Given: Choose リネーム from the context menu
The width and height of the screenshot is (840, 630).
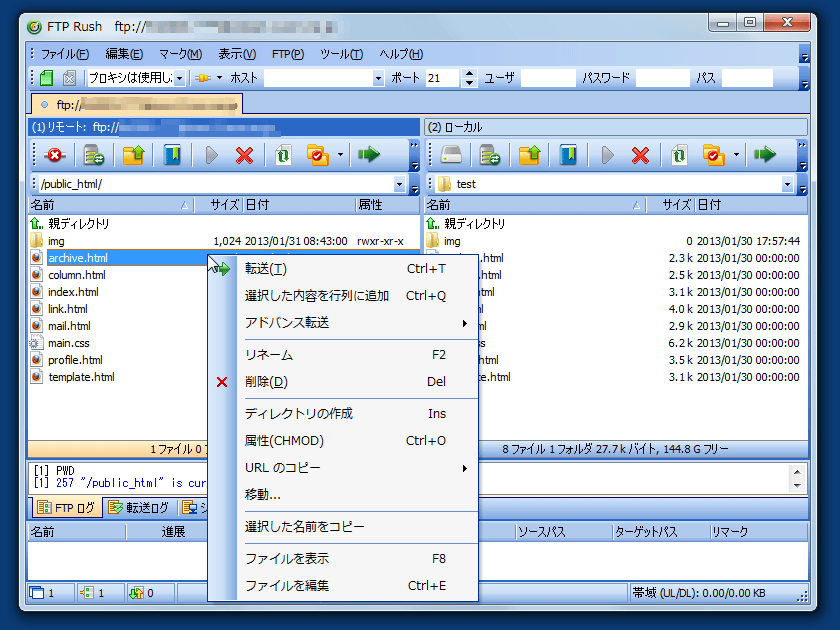Looking at the screenshot, I should [343, 355].
